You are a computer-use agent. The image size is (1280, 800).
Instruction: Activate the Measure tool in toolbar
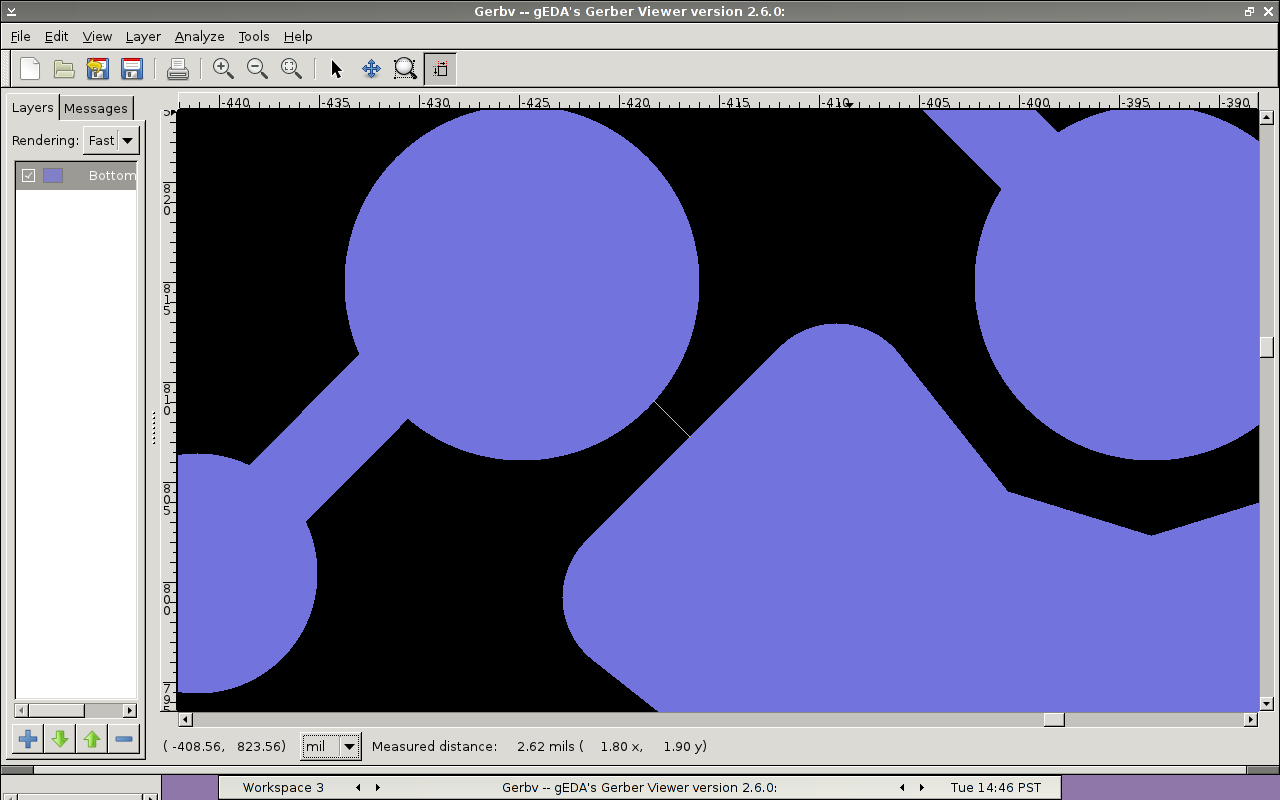(x=440, y=69)
